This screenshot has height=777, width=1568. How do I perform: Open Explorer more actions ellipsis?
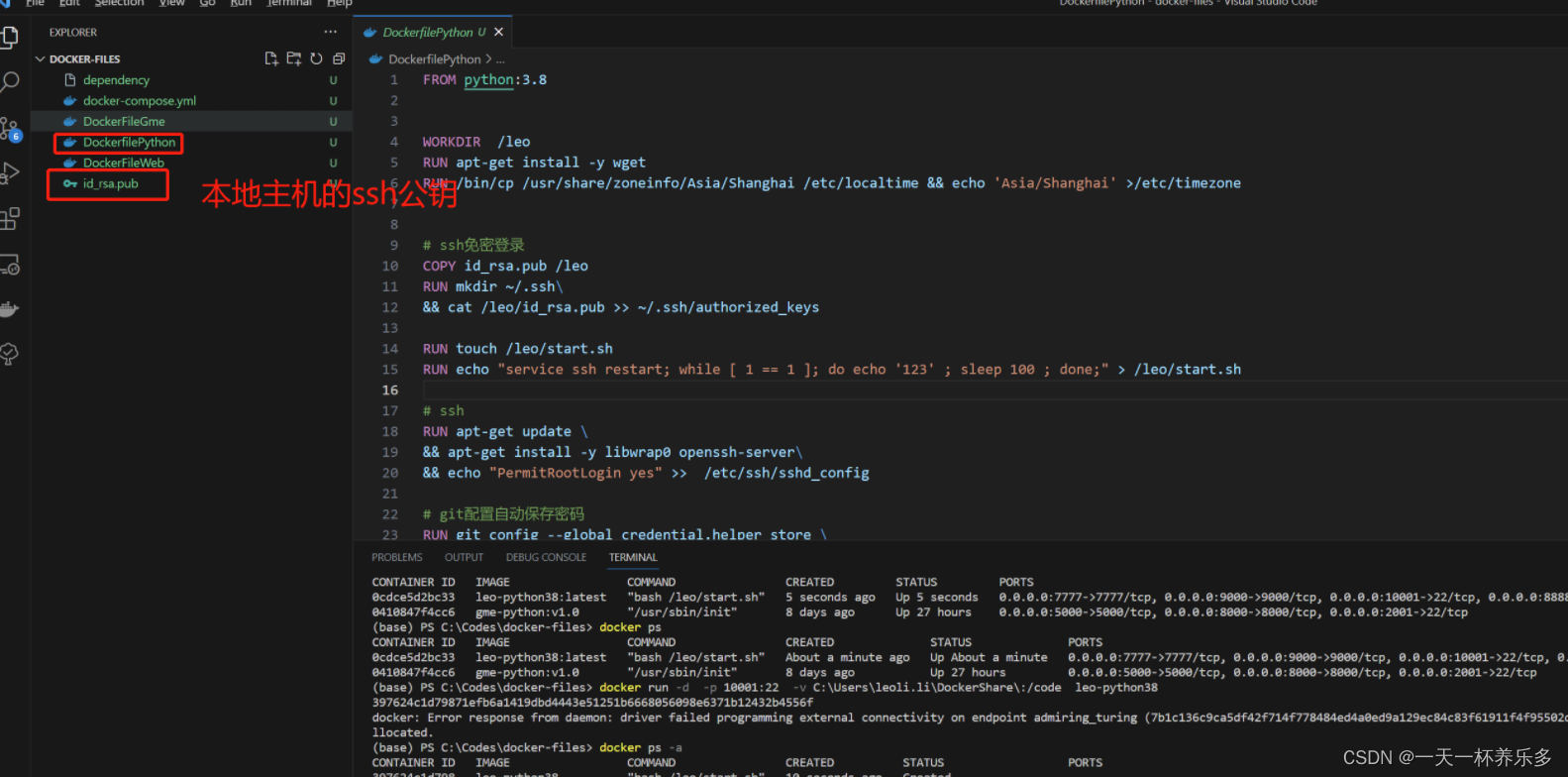tap(331, 32)
